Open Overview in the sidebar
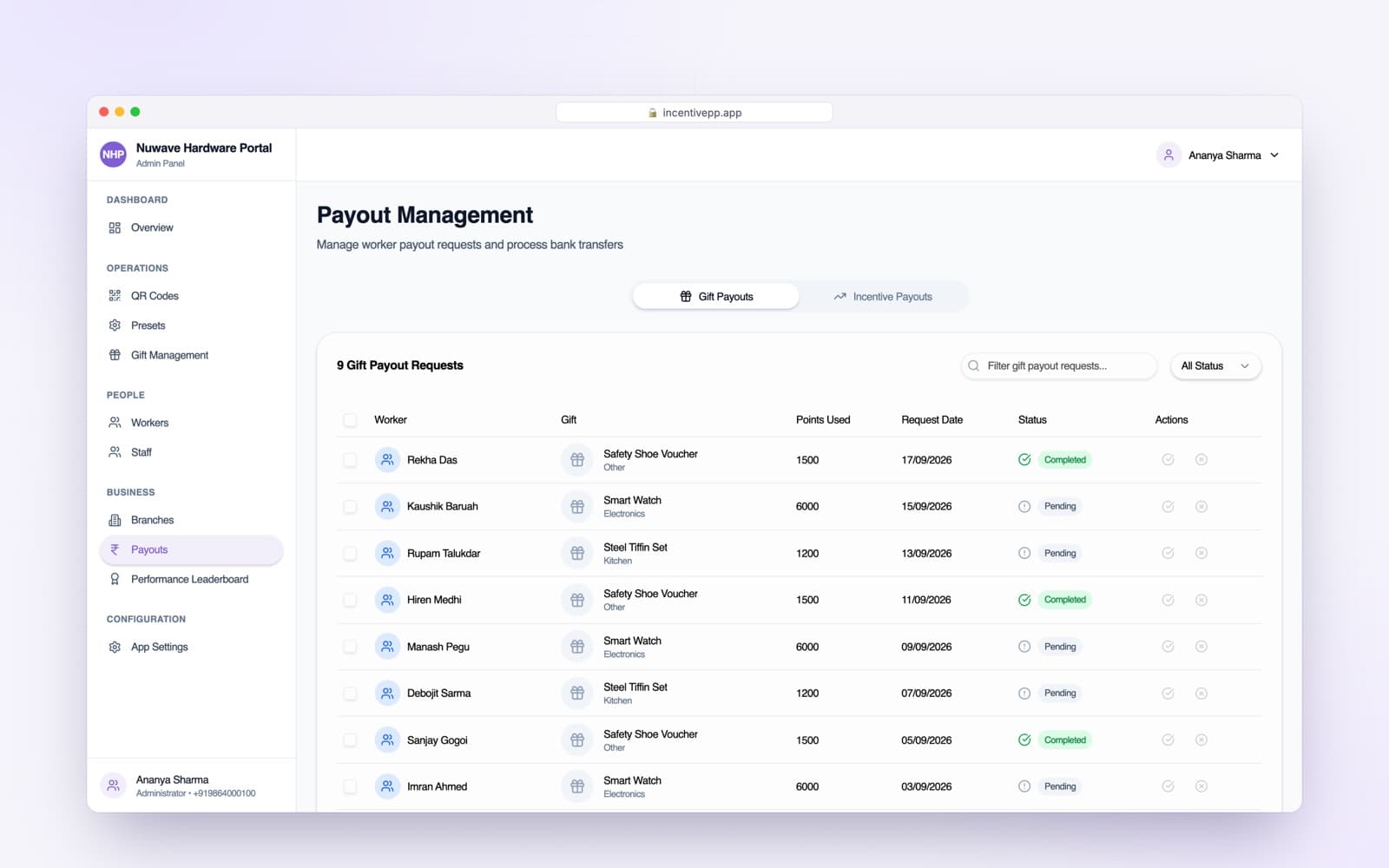 click(191, 227)
